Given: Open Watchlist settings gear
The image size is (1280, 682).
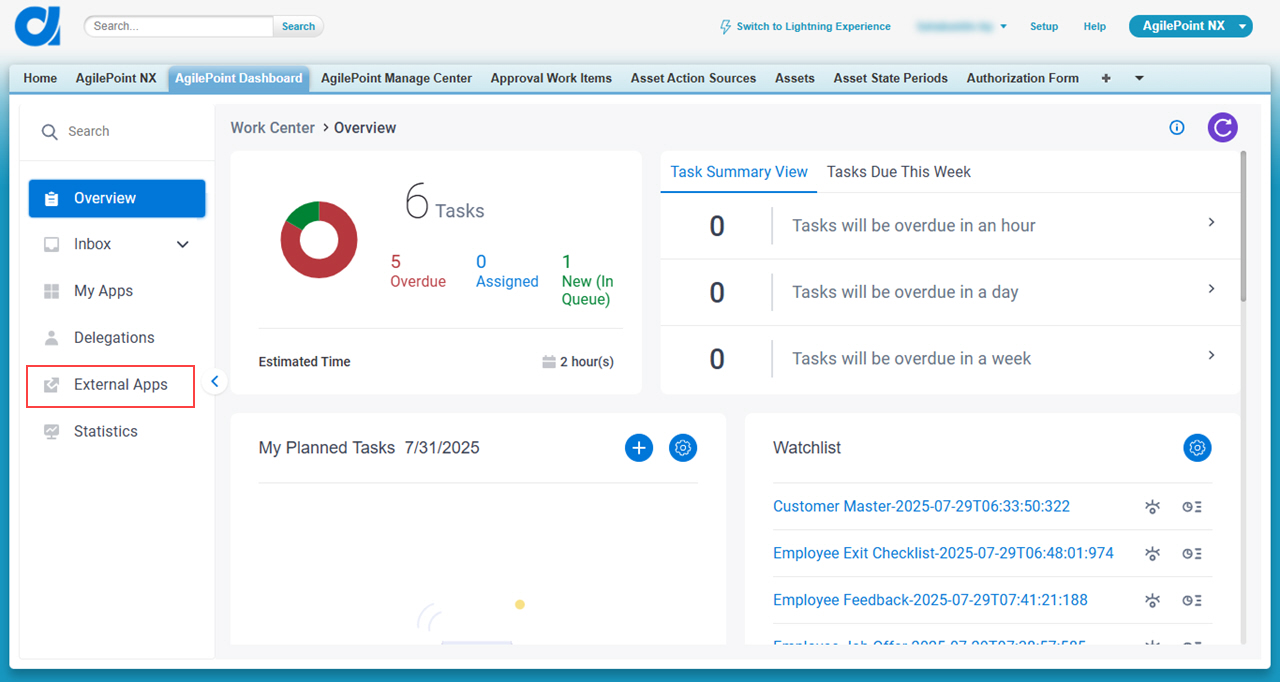Looking at the screenshot, I should point(1197,448).
